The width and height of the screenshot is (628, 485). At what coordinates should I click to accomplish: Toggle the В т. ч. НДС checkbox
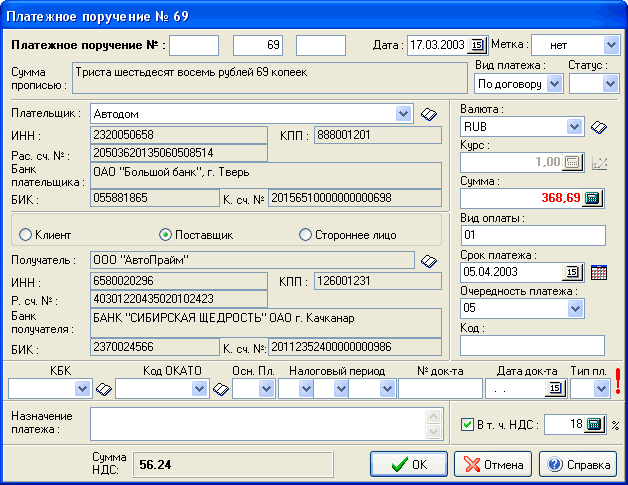point(468,425)
